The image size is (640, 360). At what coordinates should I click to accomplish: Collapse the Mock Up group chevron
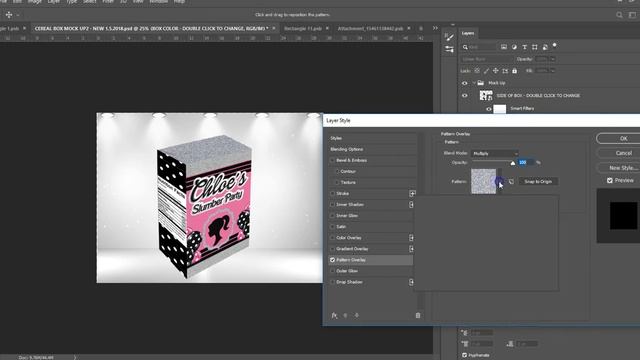(474, 83)
